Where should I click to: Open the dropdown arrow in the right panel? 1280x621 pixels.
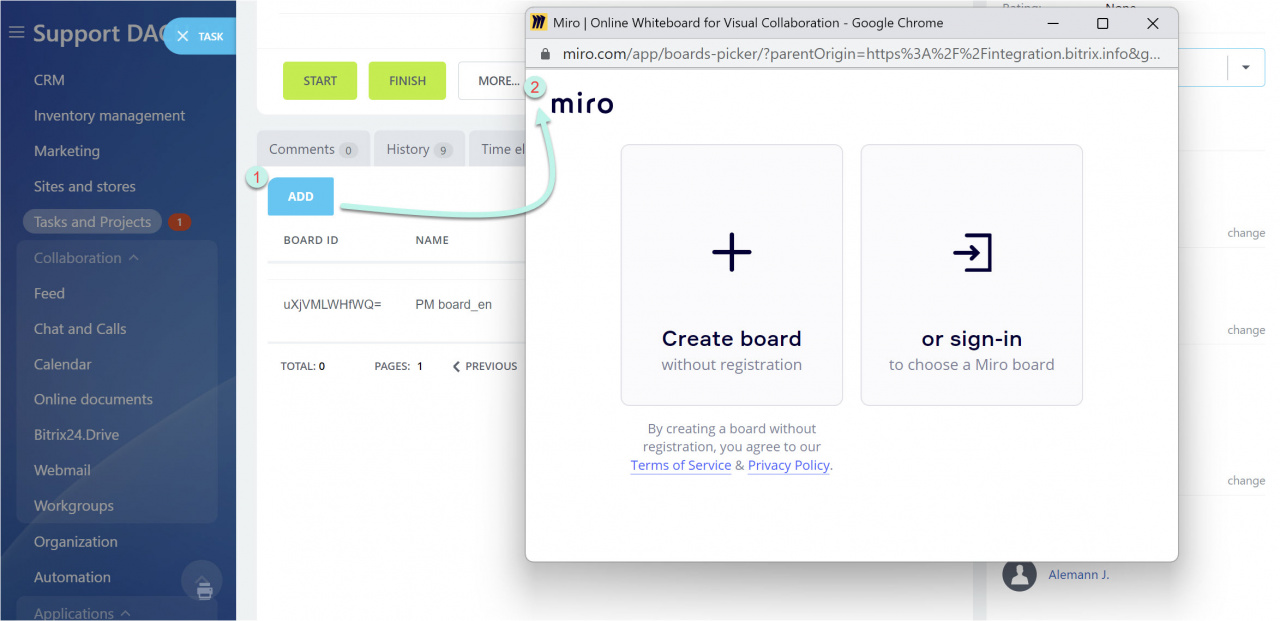[1246, 67]
